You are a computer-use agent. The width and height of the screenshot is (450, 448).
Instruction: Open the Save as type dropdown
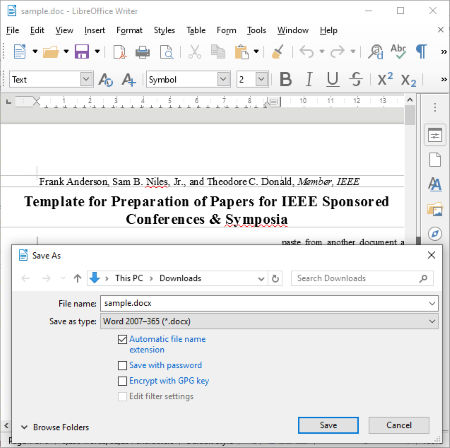coord(432,321)
